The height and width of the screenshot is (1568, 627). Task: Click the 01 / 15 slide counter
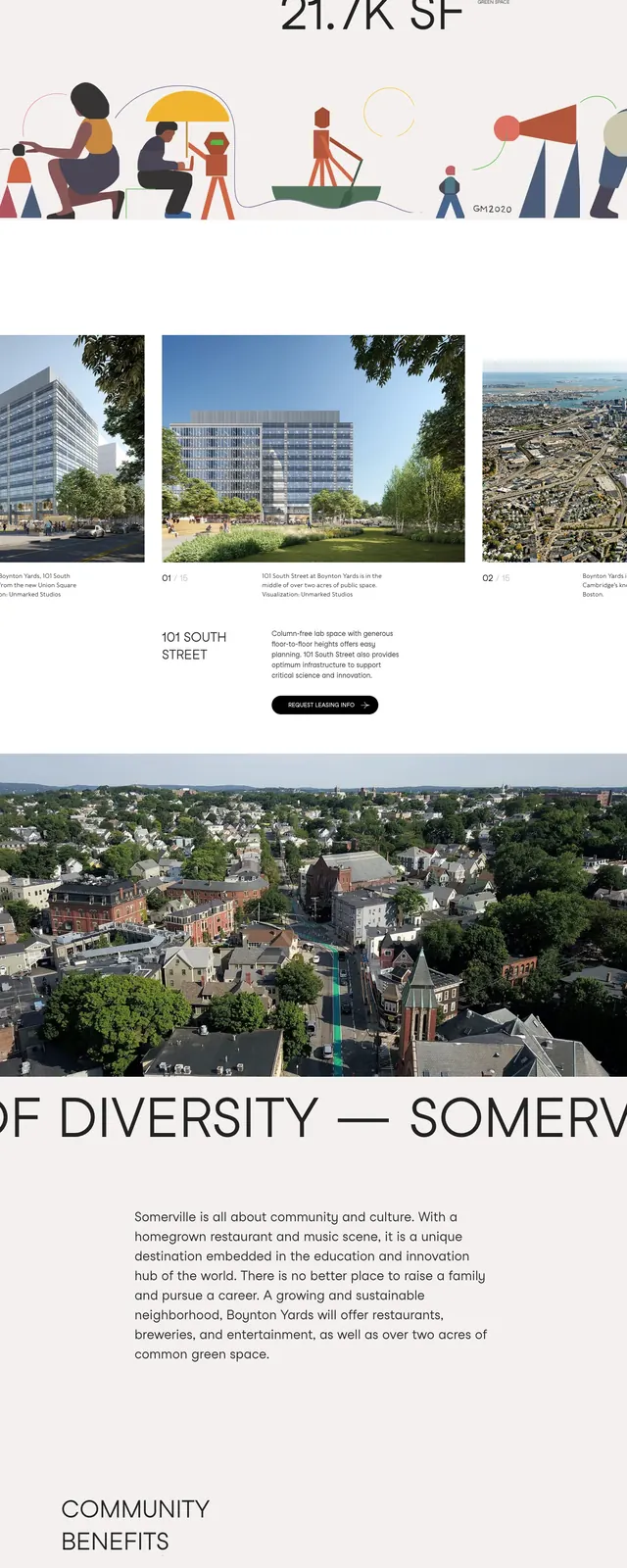pos(174,578)
